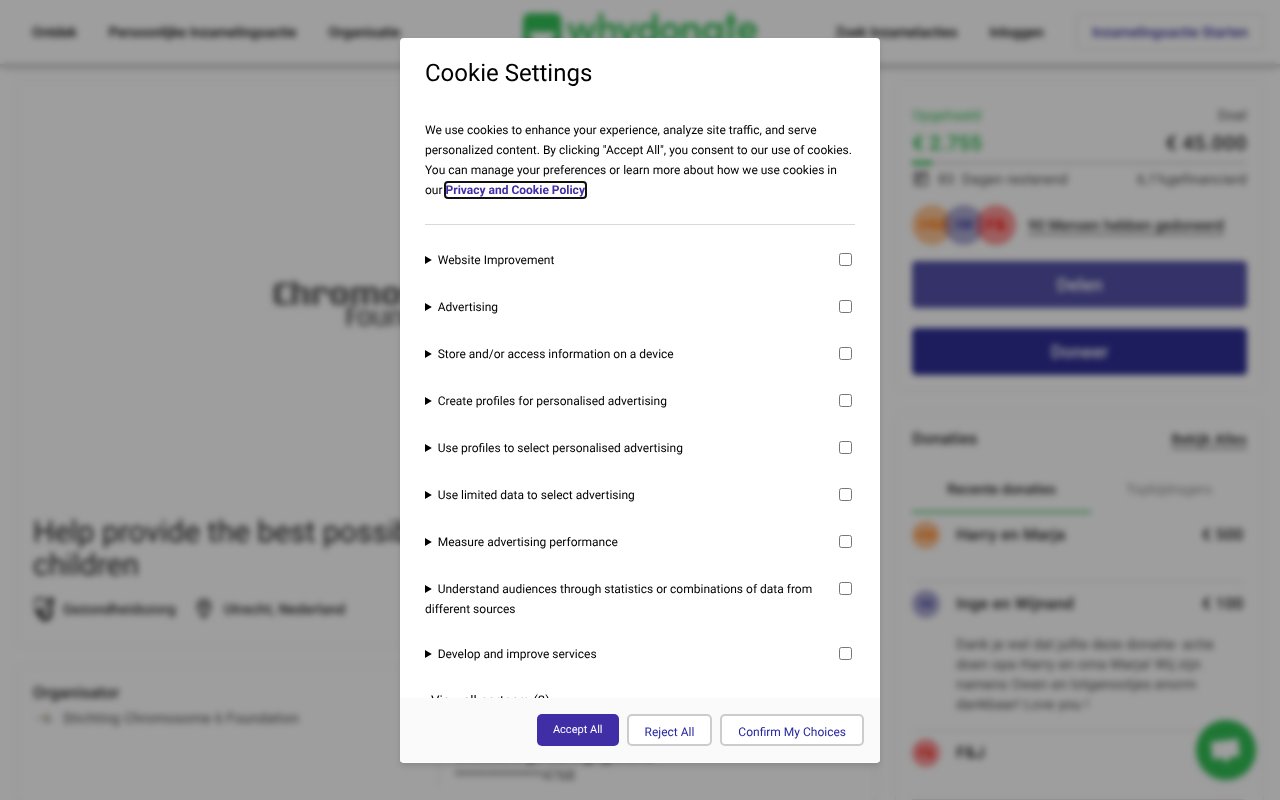Viewport: 1280px width, 800px height.
Task: Open the Ontdek menu item
Action: (54, 32)
